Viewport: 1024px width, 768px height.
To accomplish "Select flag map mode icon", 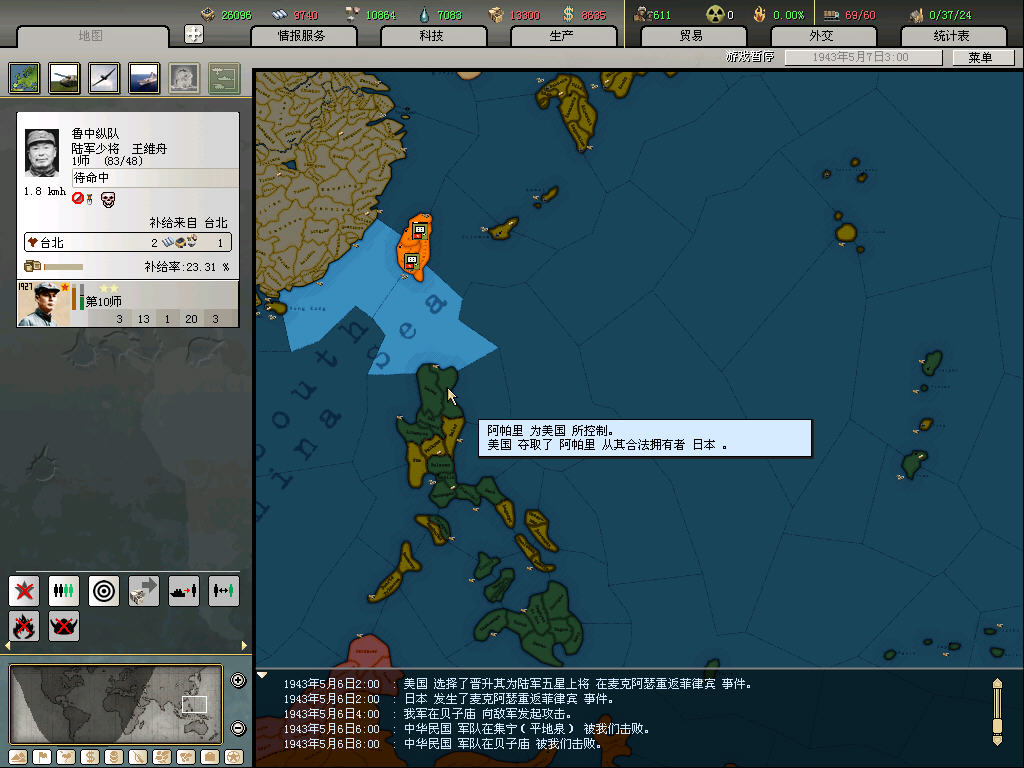I will pyautogui.click(x=42, y=757).
